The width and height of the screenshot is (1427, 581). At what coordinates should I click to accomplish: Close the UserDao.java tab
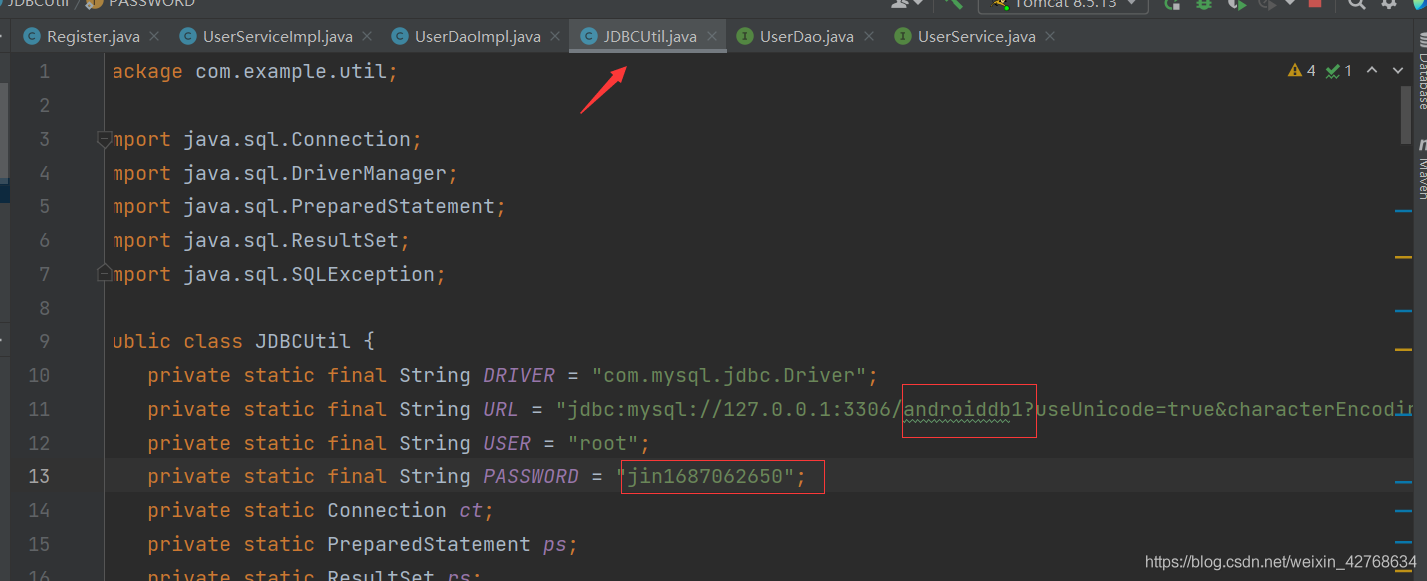click(868, 37)
